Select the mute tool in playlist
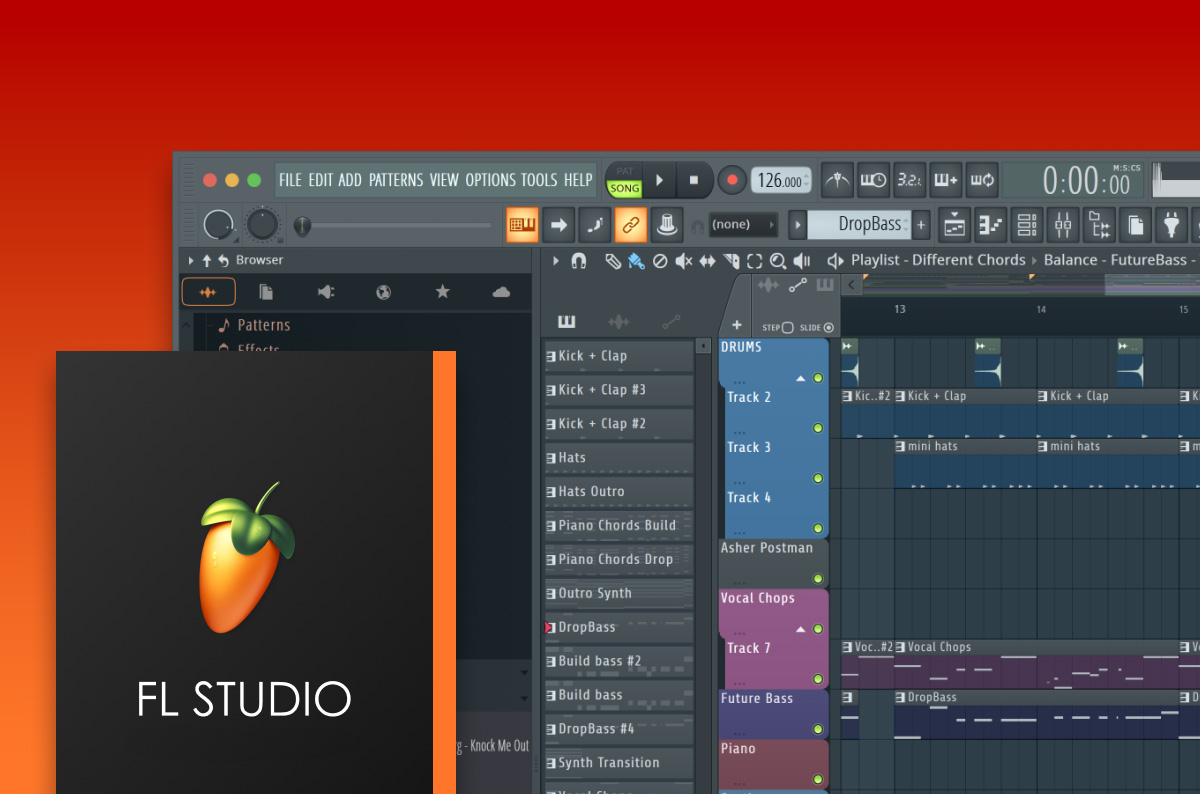Screen dimensions: 1200x794 coord(684,261)
